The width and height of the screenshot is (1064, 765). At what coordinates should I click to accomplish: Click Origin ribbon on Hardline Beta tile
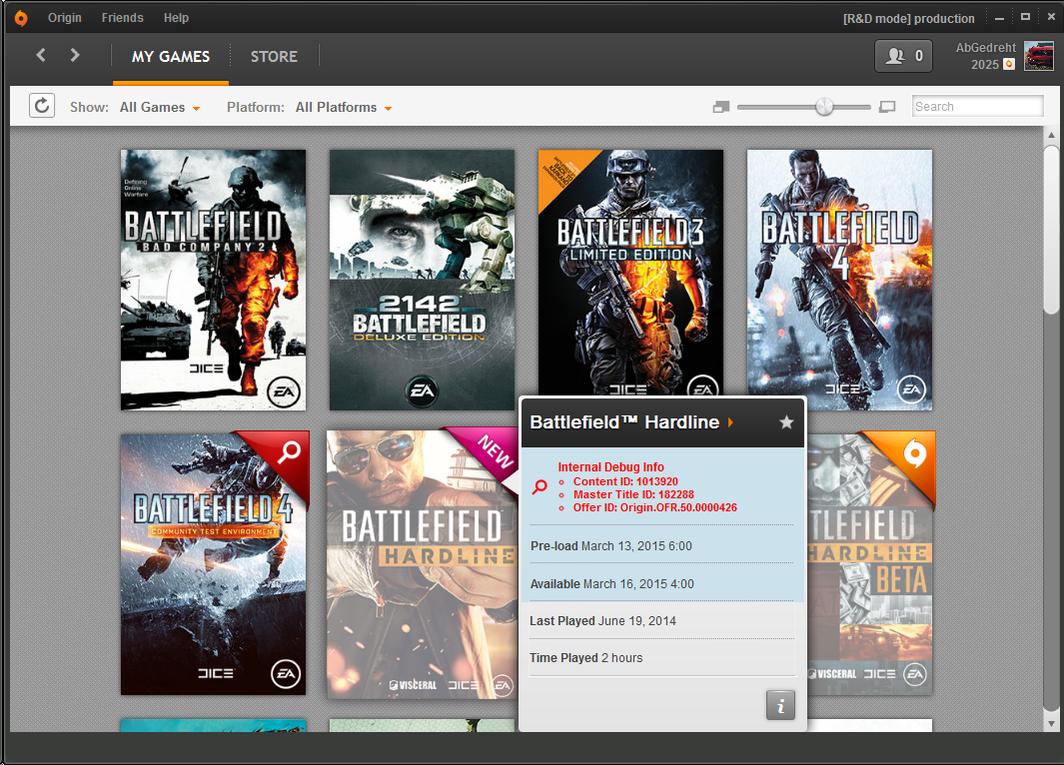point(914,453)
